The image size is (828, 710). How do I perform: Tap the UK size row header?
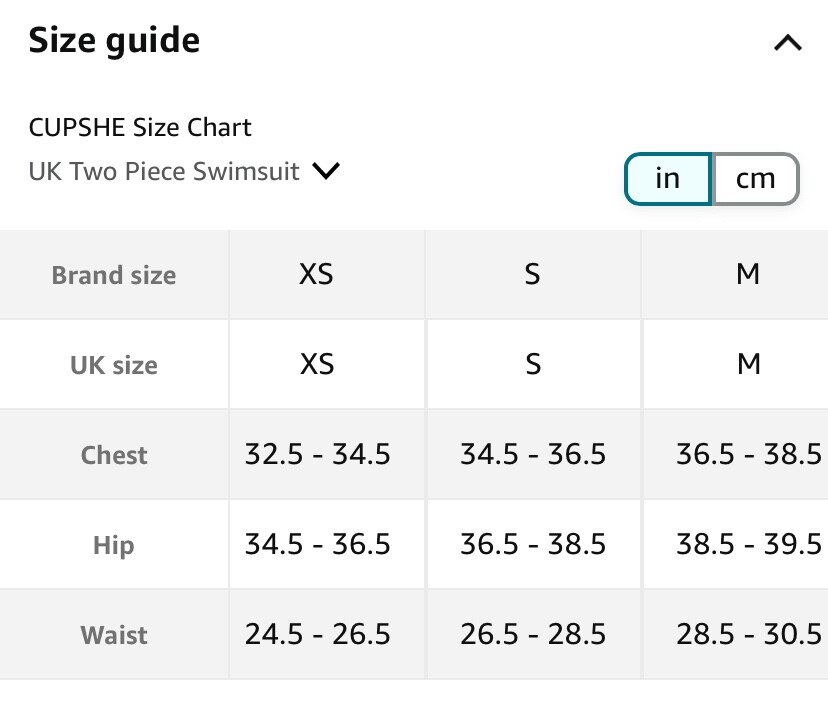point(114,365)
